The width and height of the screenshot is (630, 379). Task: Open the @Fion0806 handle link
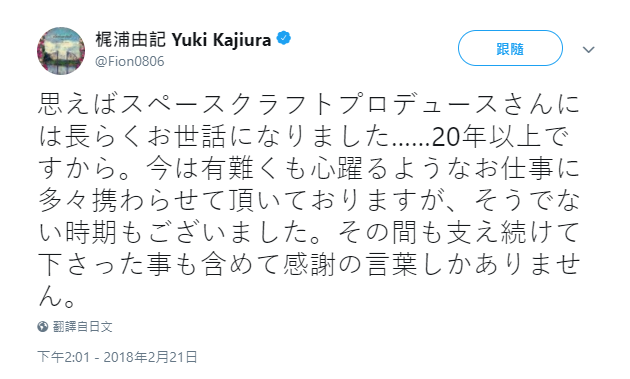(x=129, y=61)
